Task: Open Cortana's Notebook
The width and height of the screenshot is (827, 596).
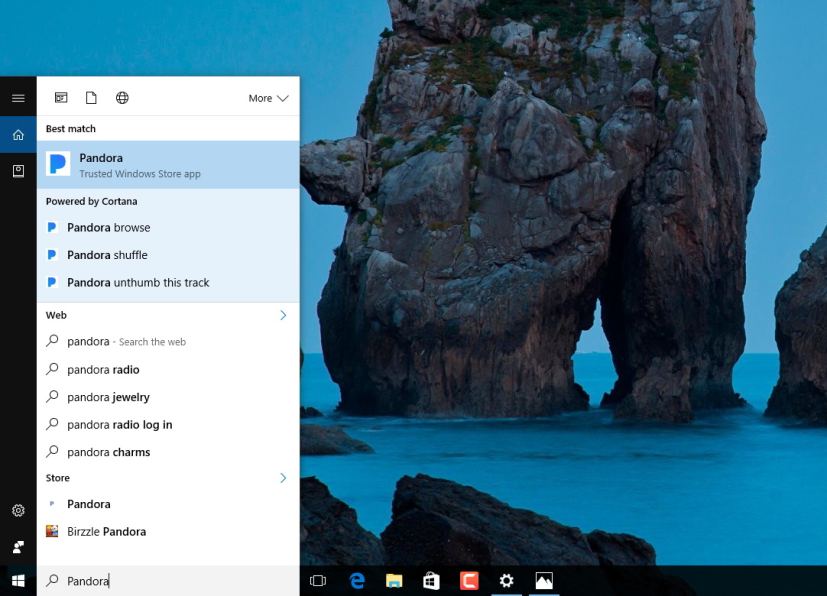Action: [17, 173]
